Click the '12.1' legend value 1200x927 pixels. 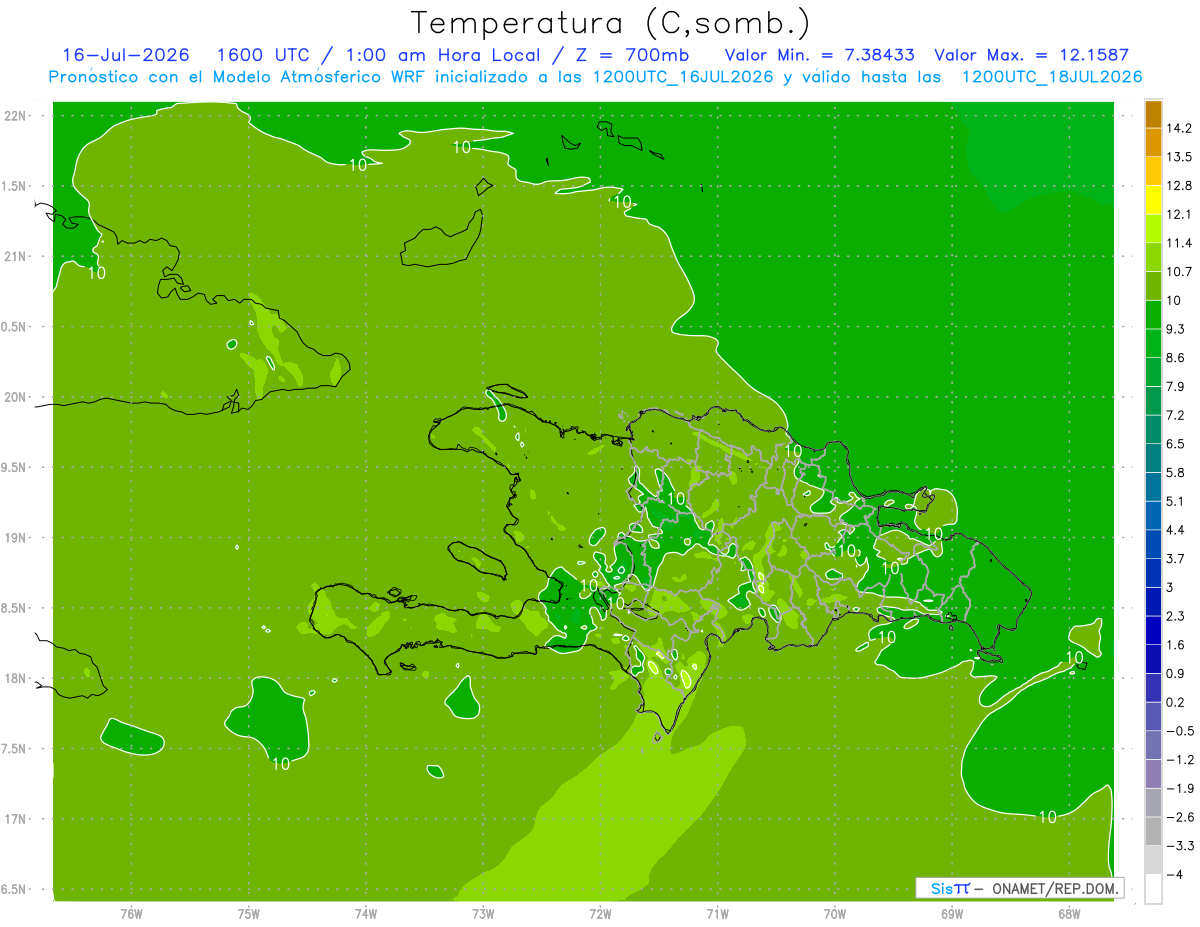click(1180, 214)
